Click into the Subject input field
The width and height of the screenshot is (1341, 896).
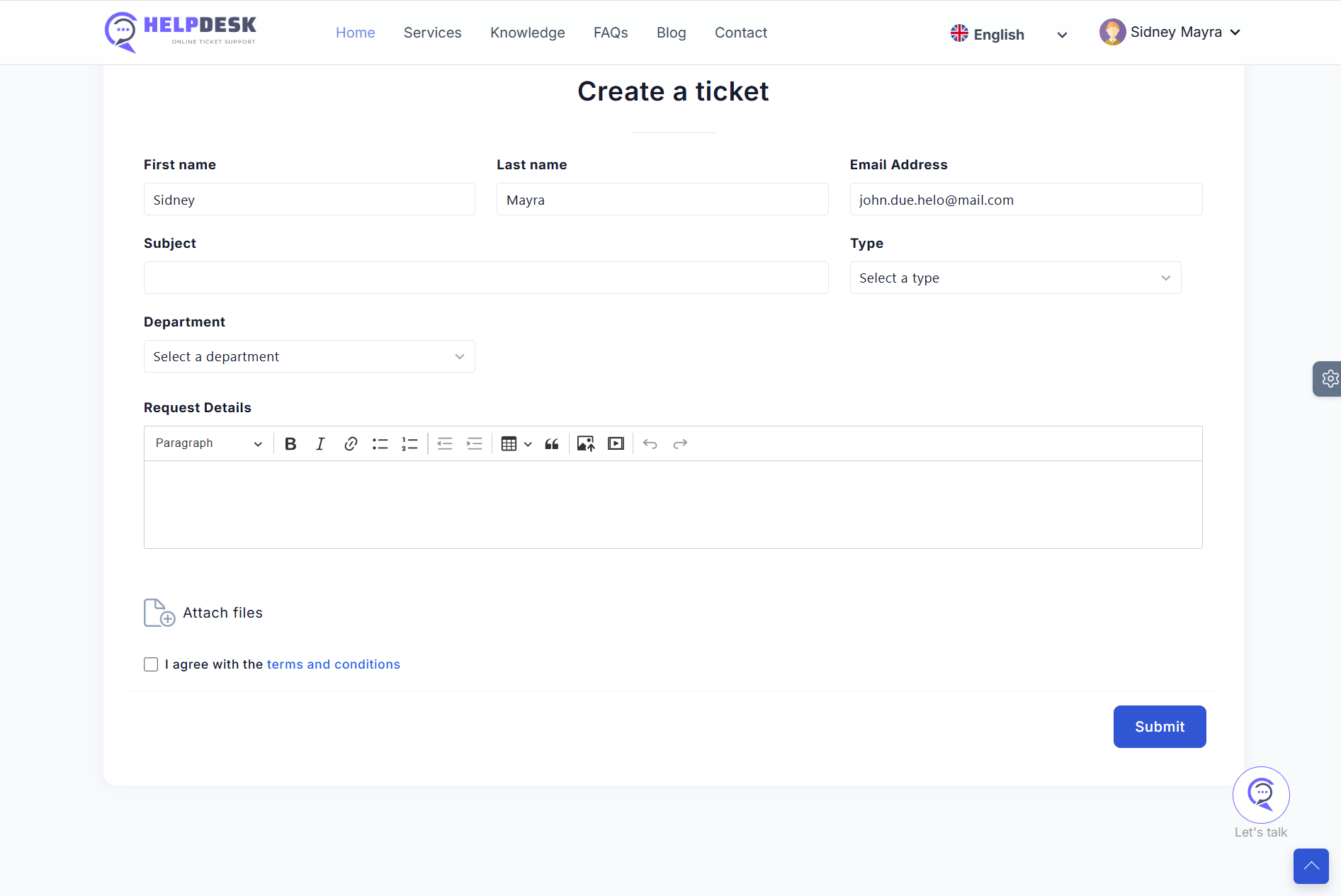(x=485, y=278)
